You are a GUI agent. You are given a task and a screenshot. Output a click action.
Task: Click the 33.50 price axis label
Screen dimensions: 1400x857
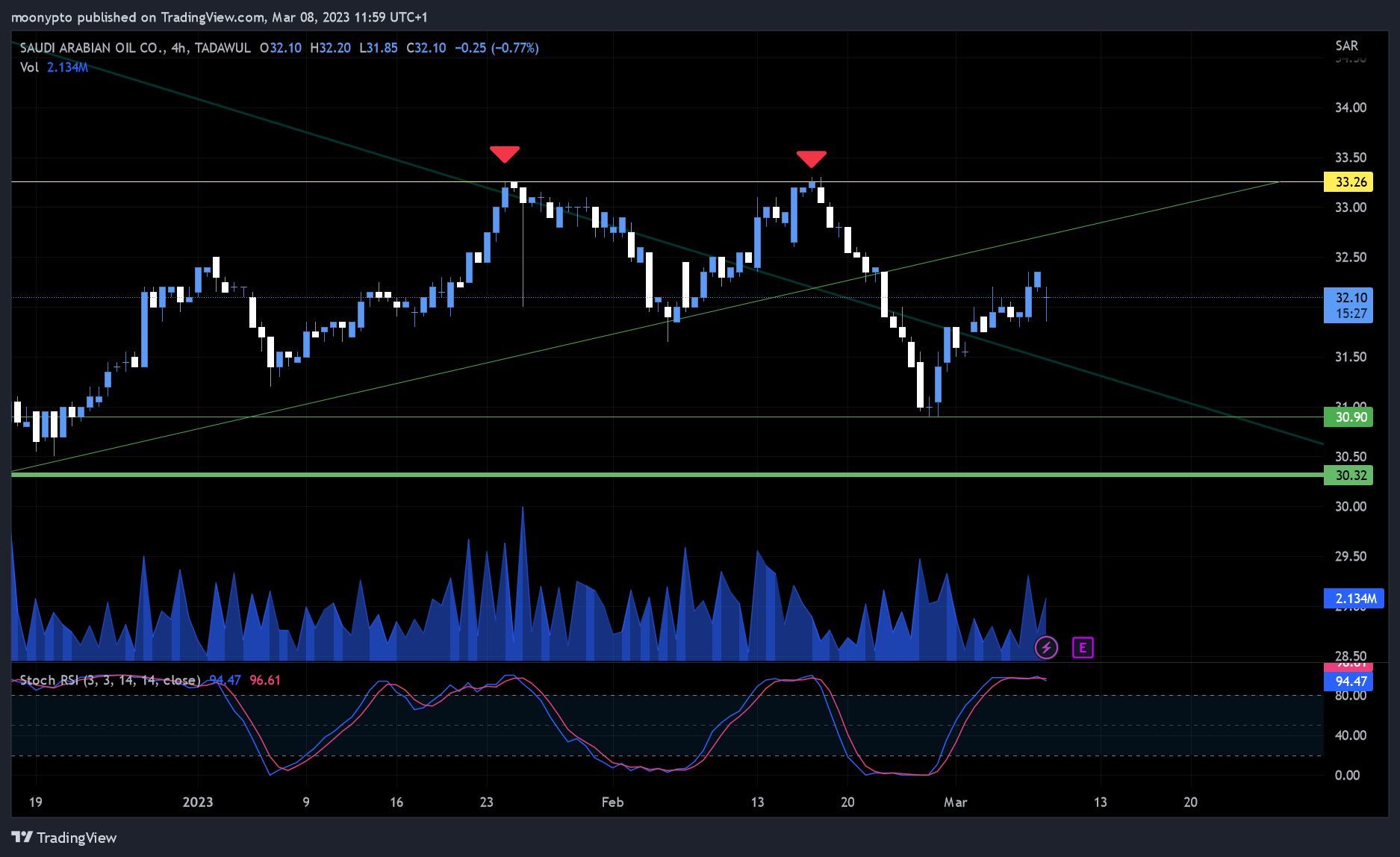coord(1351,158)
